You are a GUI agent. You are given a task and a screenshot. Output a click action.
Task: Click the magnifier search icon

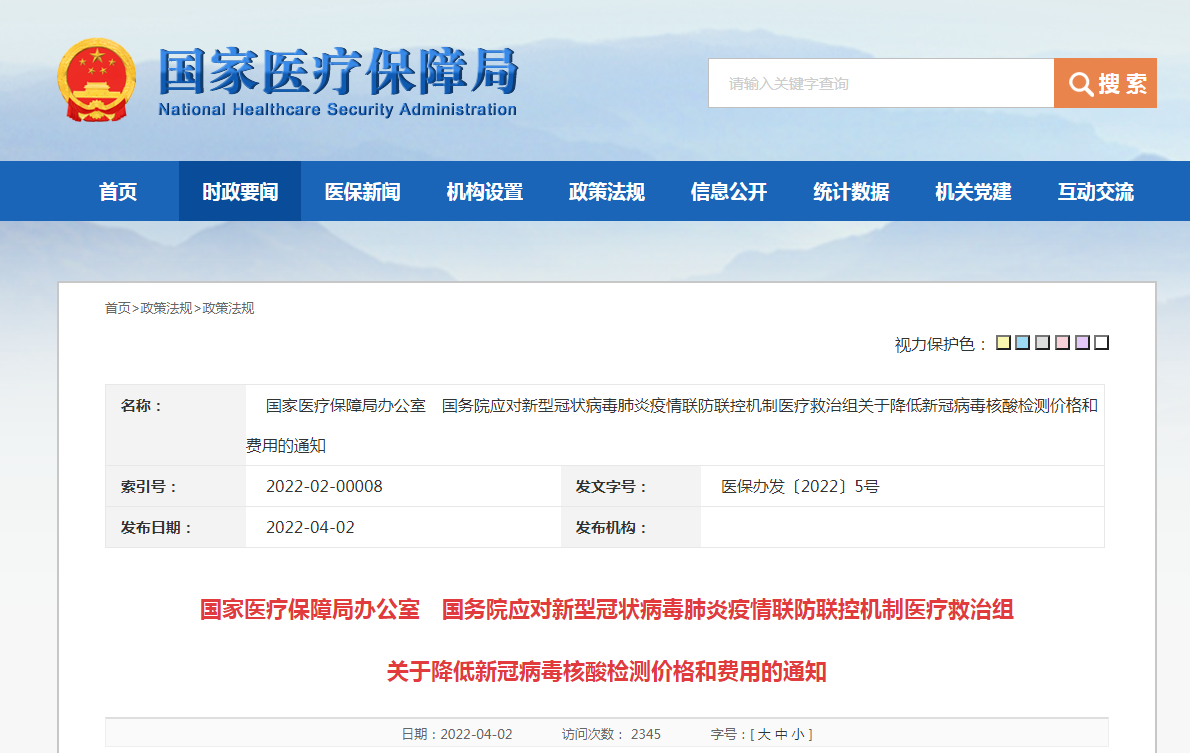pyautogui.click(x=1081, y=83)
